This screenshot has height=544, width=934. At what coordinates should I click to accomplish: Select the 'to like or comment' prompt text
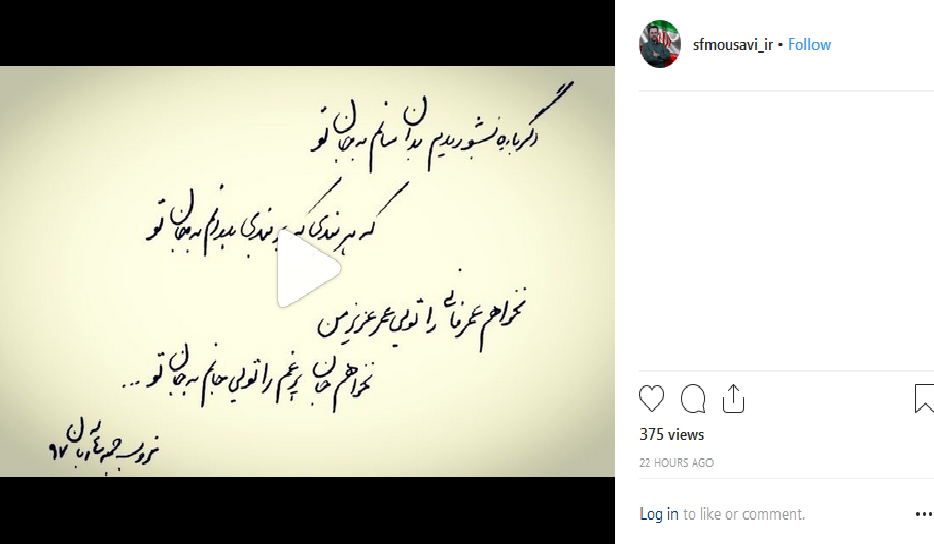tap(744, 514)
